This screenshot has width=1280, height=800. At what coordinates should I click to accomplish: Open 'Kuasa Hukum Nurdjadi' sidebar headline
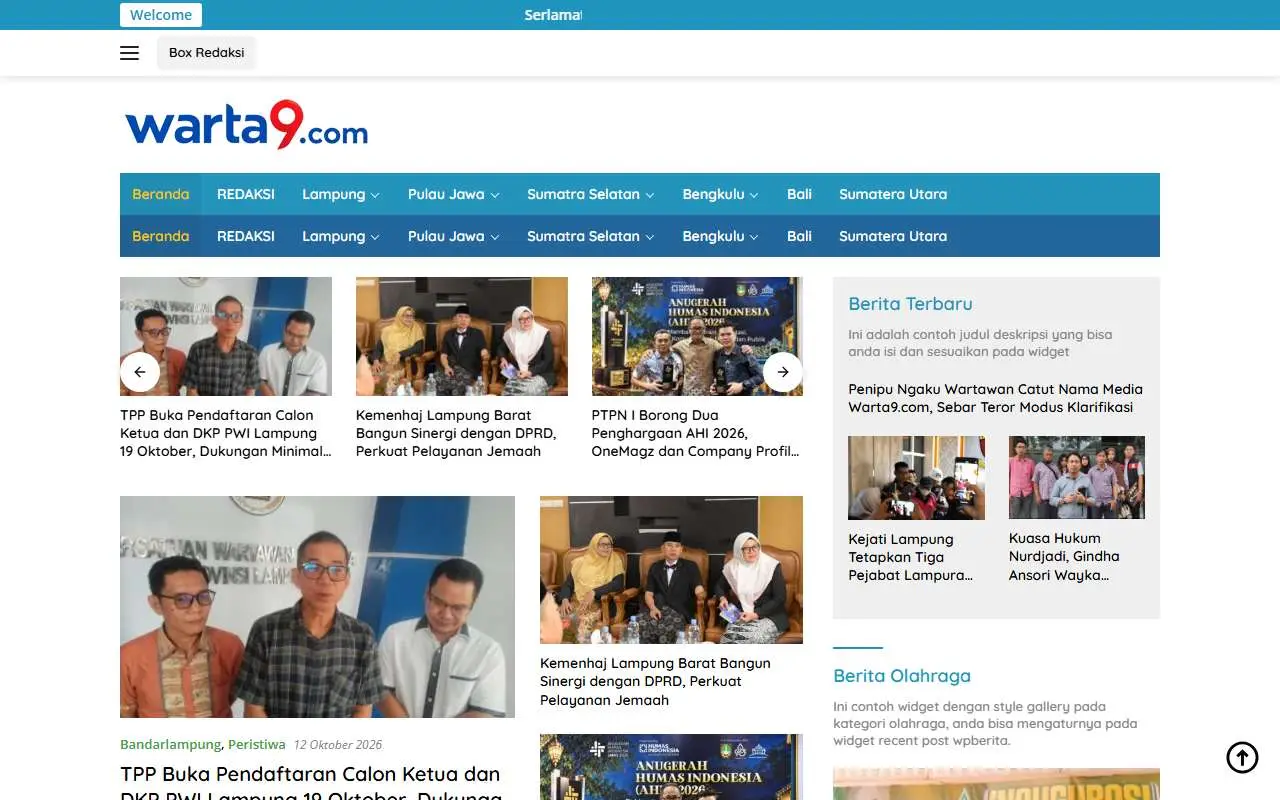1064,557
